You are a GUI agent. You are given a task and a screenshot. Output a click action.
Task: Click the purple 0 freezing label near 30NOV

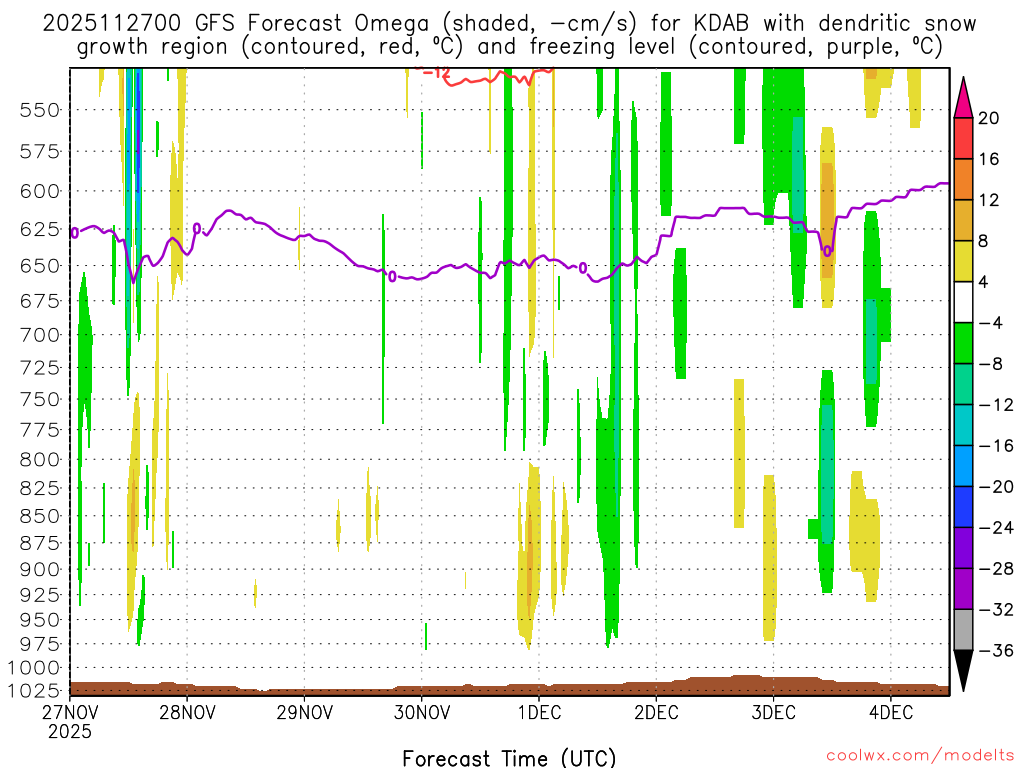coord(392,277)
